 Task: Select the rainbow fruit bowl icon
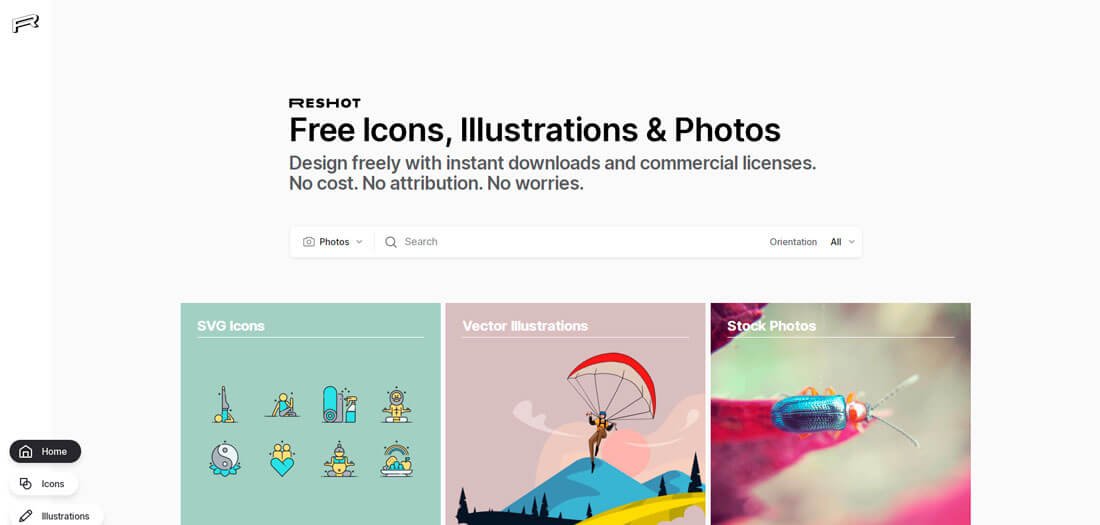(x=396, y=459)
